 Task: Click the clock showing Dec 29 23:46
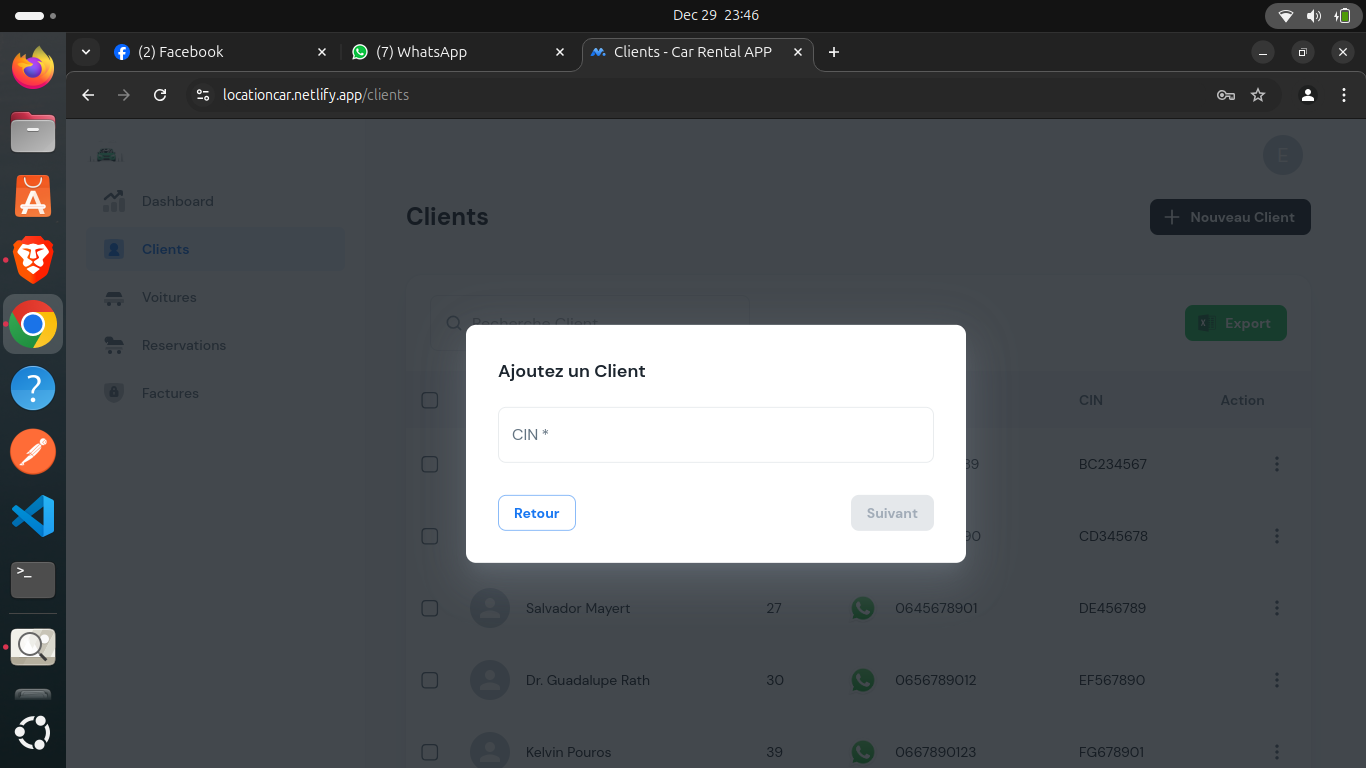click(x=716, y=15)
